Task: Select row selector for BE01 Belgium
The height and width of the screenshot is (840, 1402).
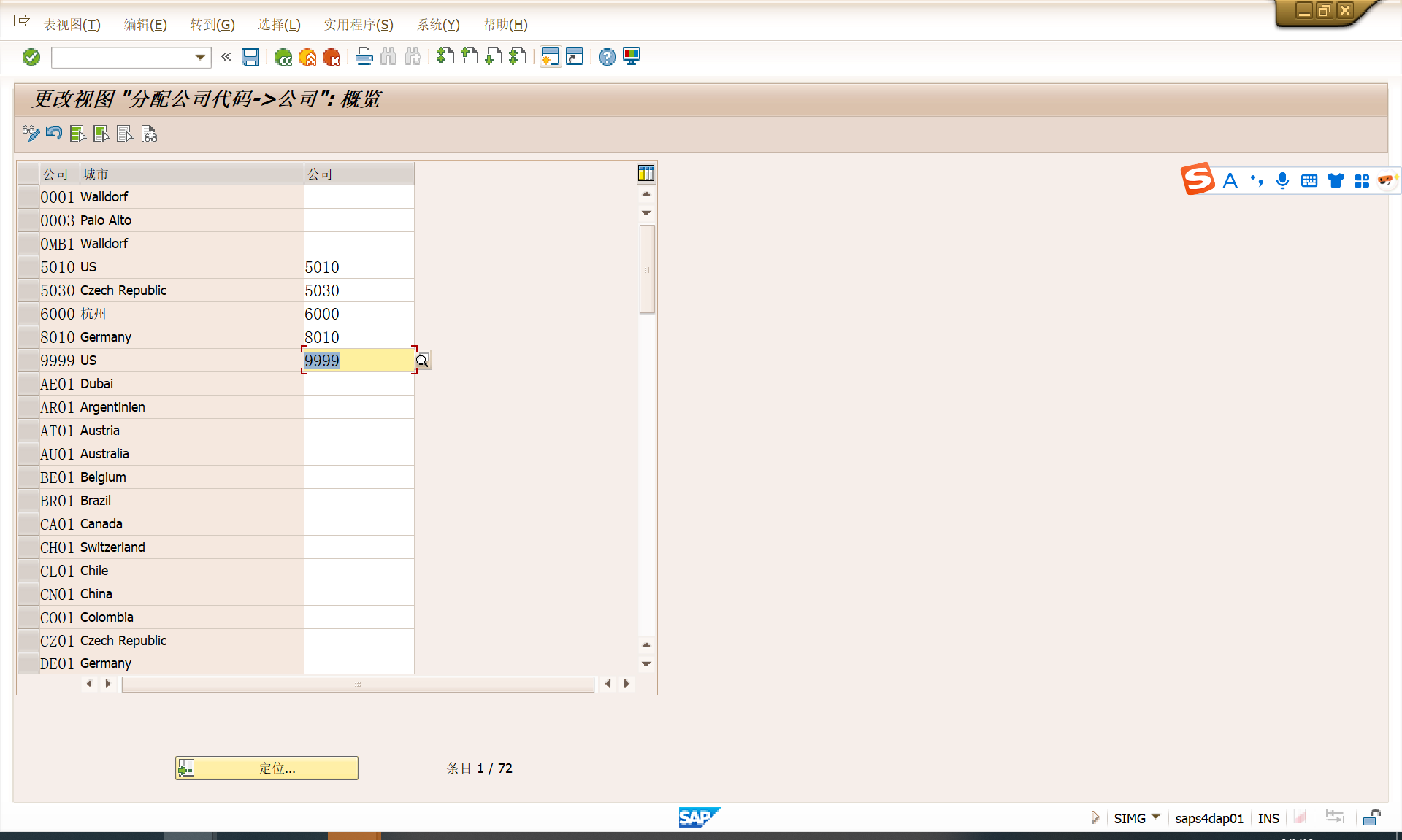Action: pyautogui.click(x=28, y=477)
